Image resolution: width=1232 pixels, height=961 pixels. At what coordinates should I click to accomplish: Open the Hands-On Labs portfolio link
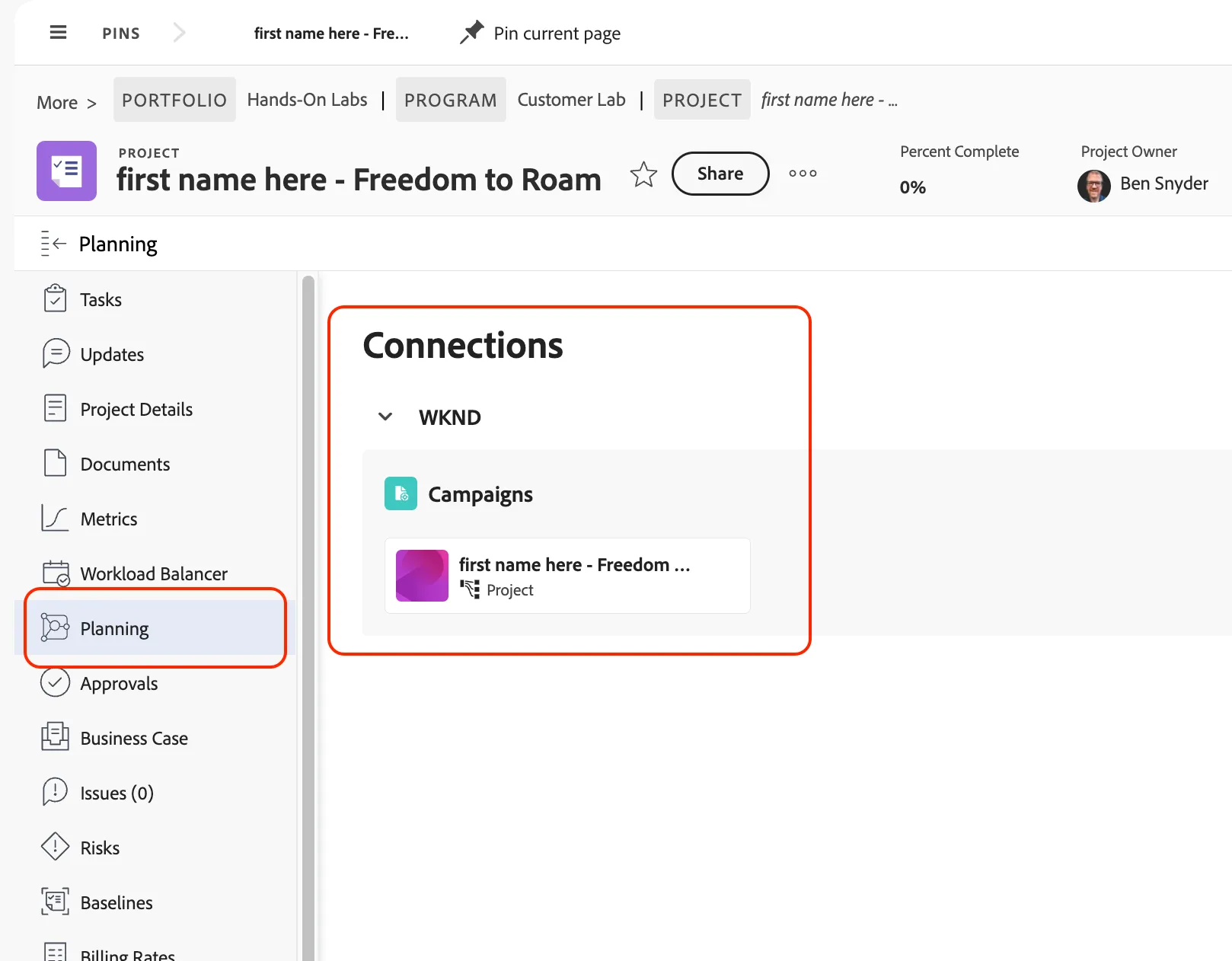click(x=307, y=100)
